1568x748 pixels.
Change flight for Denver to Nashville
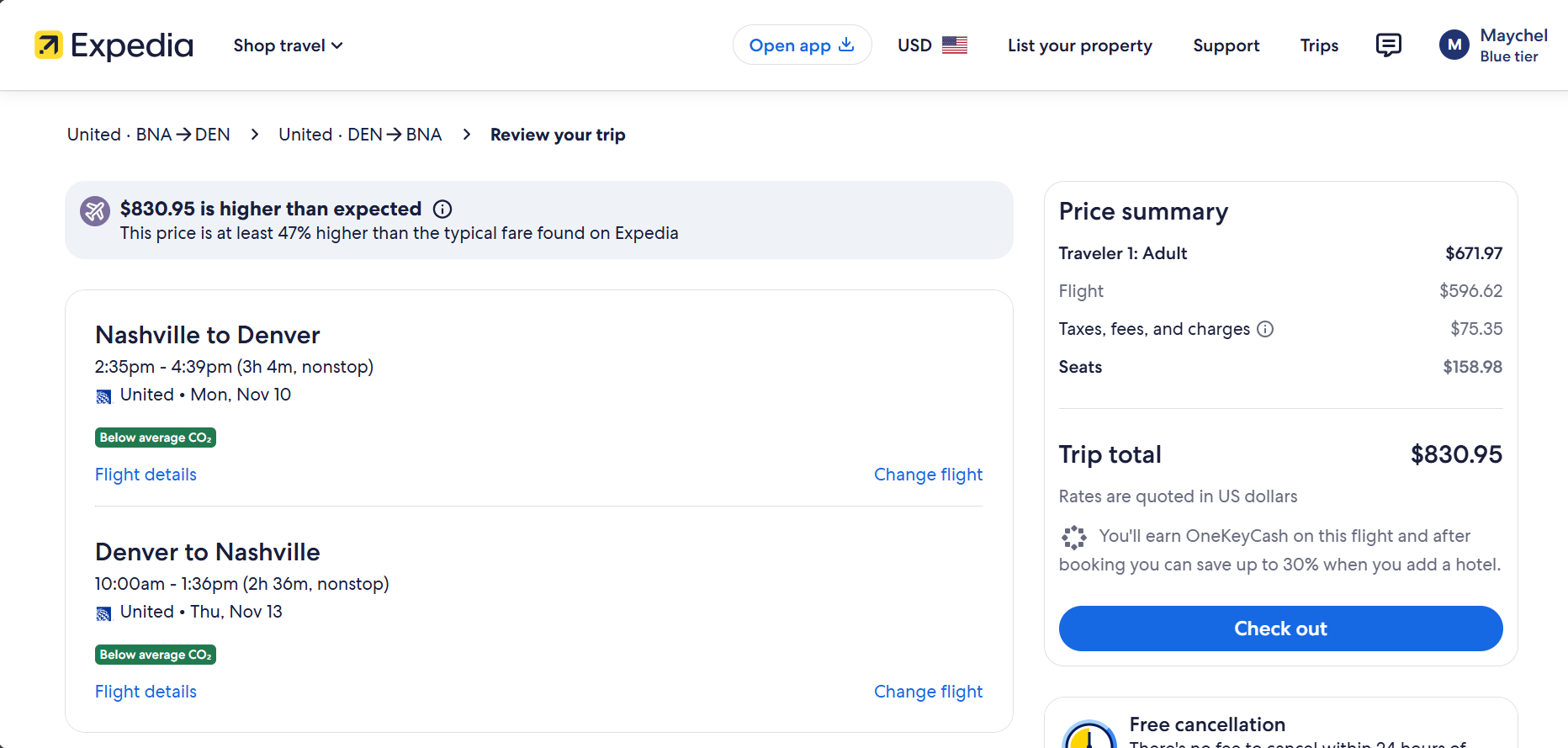(928, 692)
